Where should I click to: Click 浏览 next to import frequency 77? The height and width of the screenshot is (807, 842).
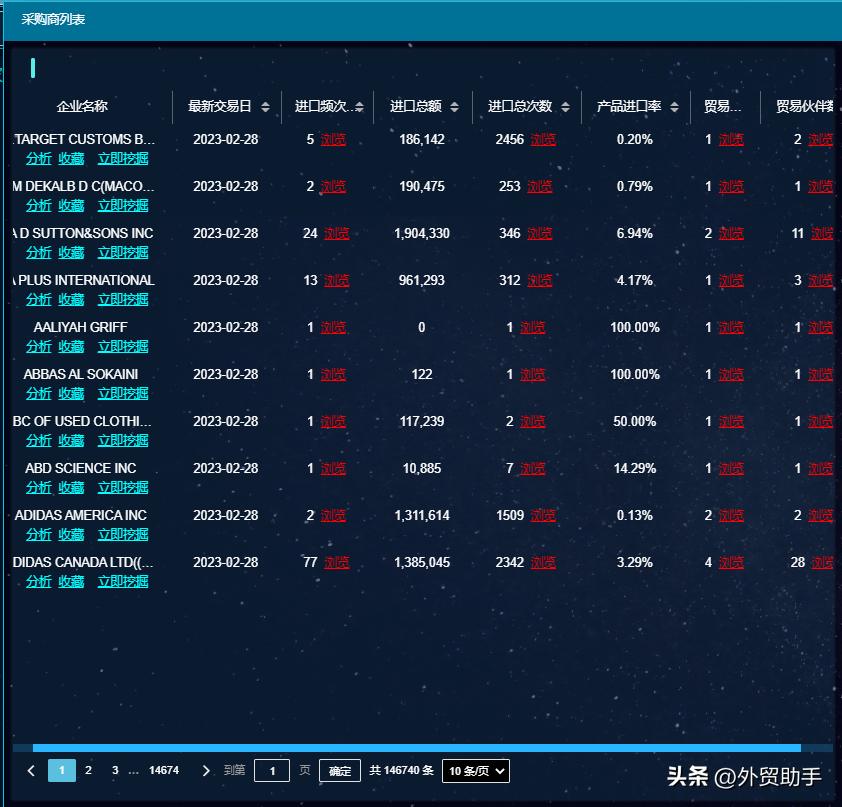[336, 563]
